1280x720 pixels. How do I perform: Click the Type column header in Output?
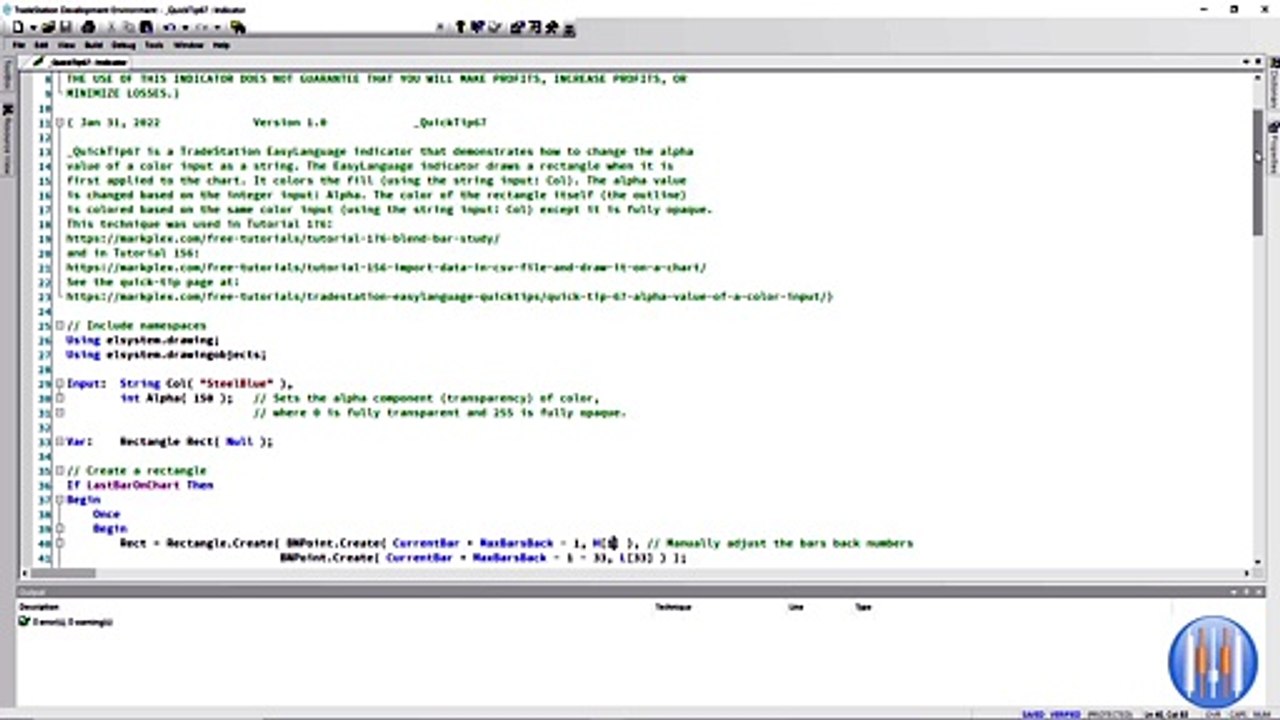(x=863, y=607)
